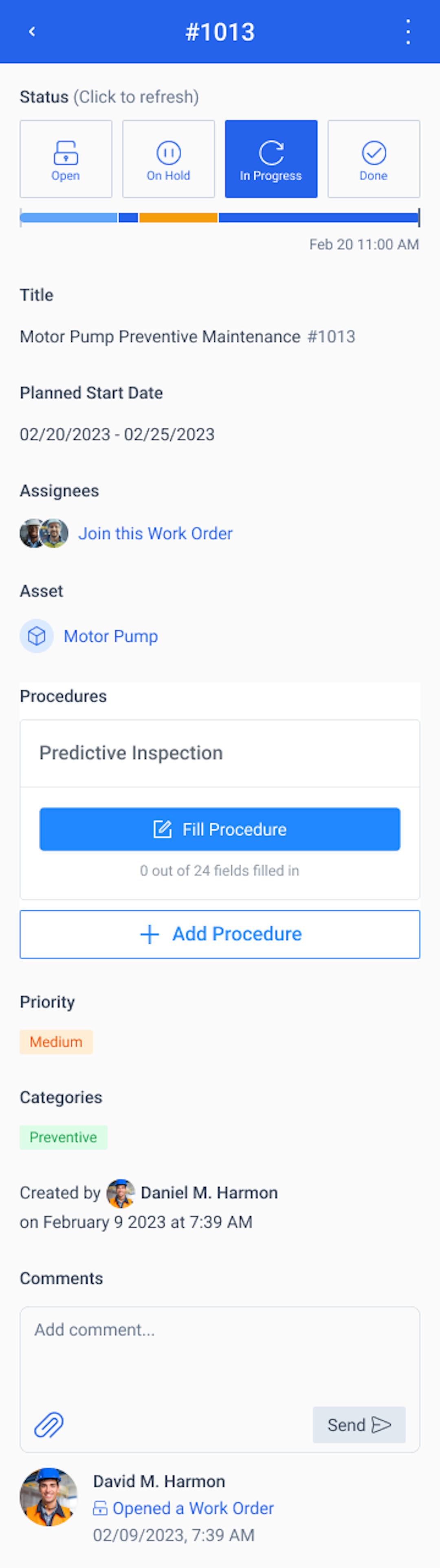Open the three-dot overflow menu

407,32
